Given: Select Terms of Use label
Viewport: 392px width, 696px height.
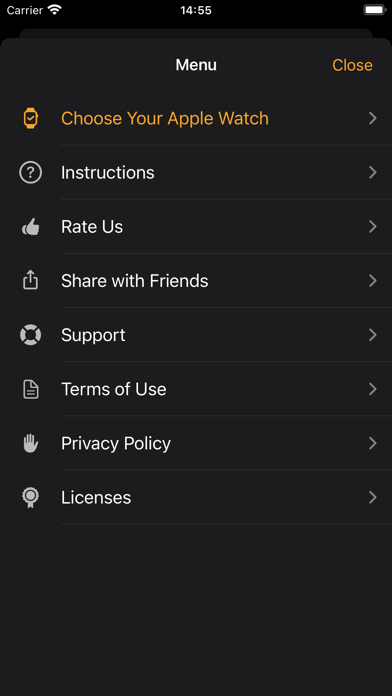Looking at the screenshot, I should pyautogui.click(x=114, y=389).
